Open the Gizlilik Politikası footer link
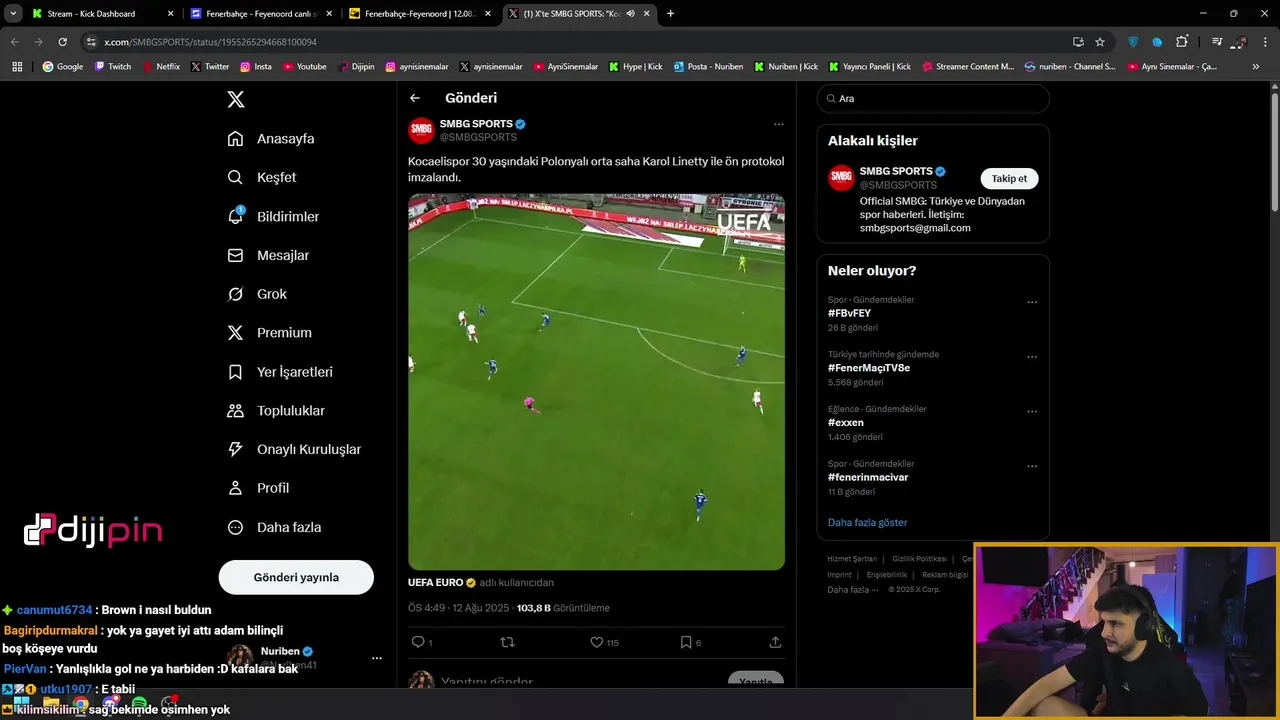Viewport: 1280px width, 720px height. click(919, 559)
